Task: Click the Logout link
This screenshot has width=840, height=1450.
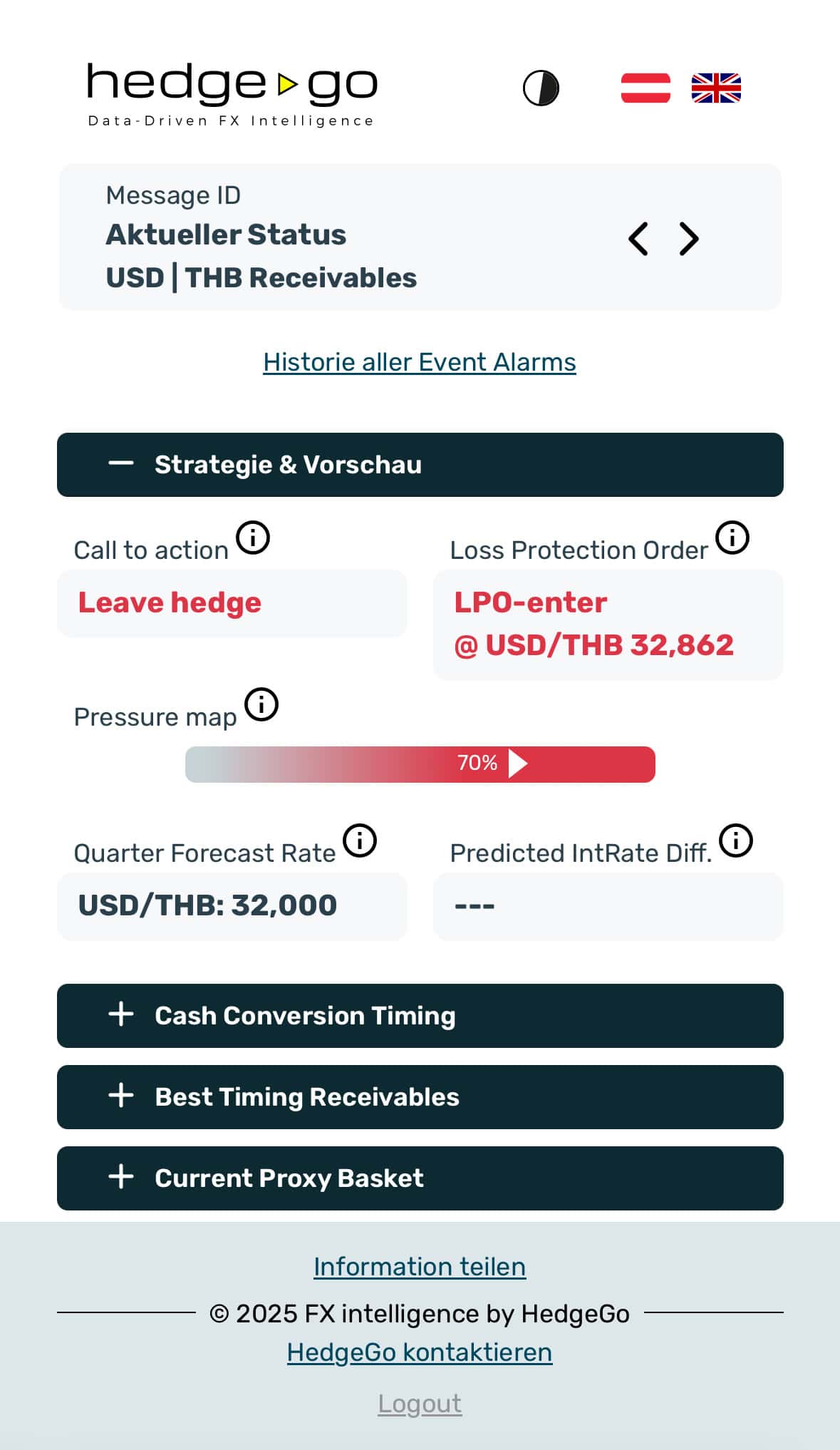Action: 420,1404
